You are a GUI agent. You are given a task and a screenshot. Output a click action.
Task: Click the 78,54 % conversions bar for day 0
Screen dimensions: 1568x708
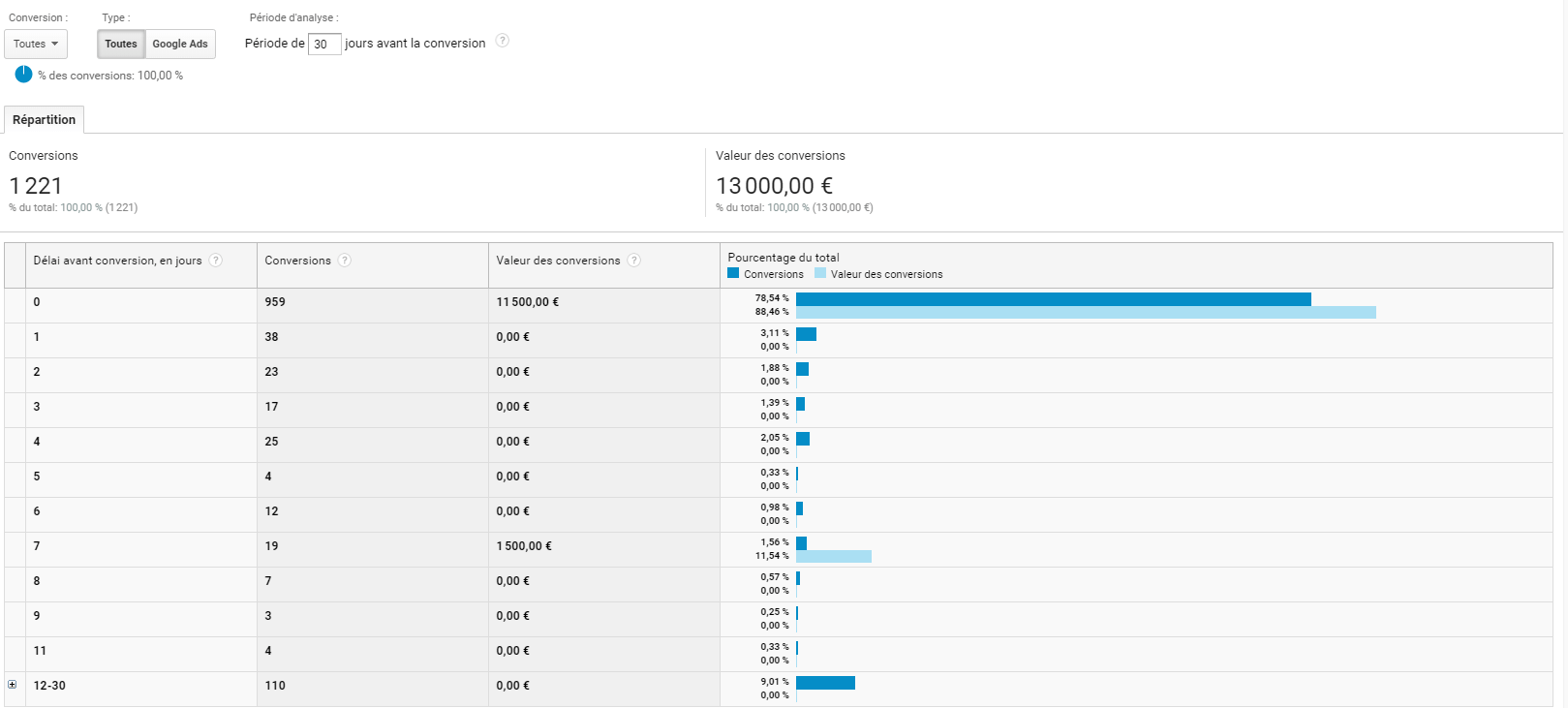[x=1053, y=299]
